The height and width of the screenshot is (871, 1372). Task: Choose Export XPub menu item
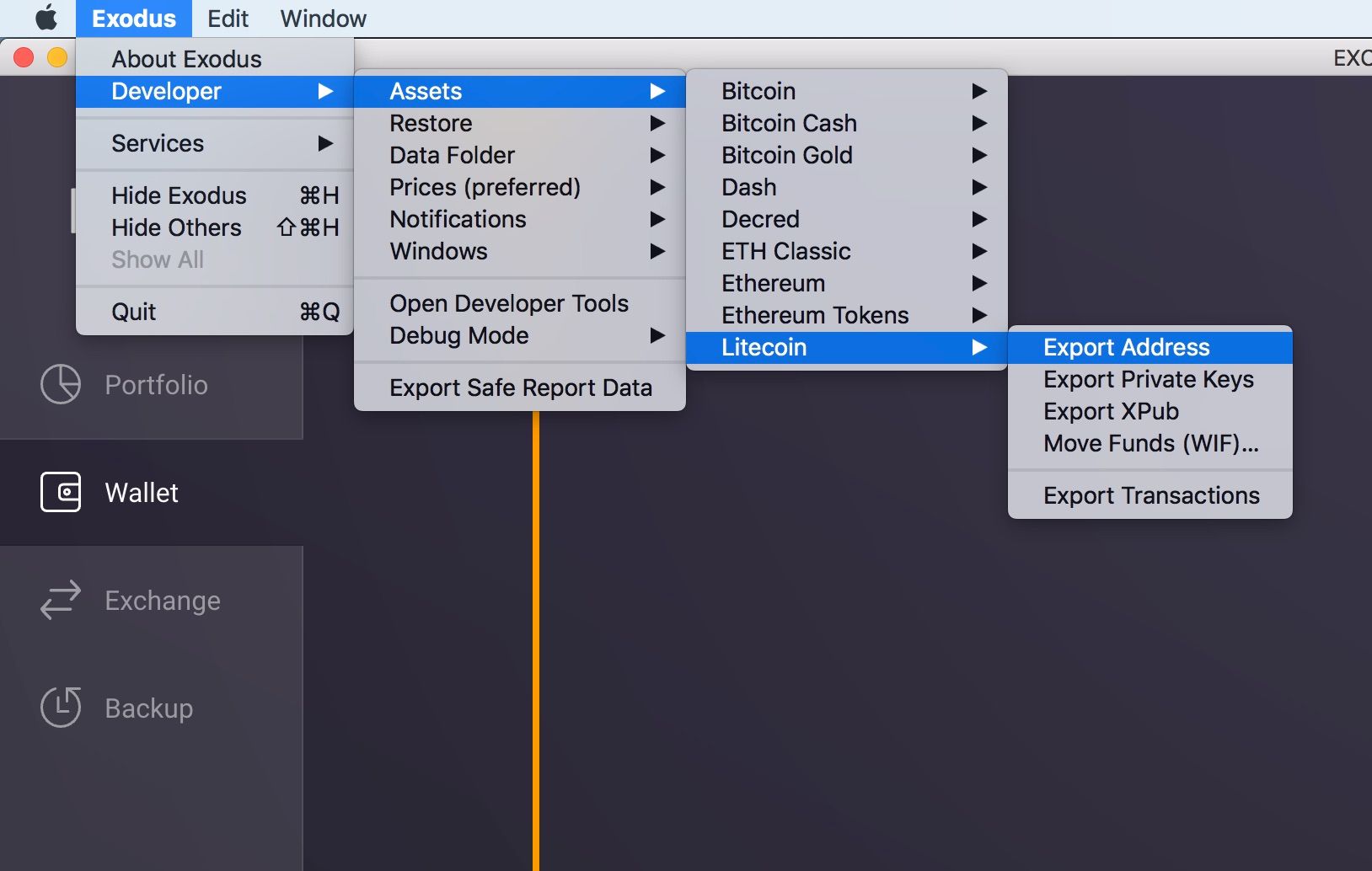(x=1111, y=411)
